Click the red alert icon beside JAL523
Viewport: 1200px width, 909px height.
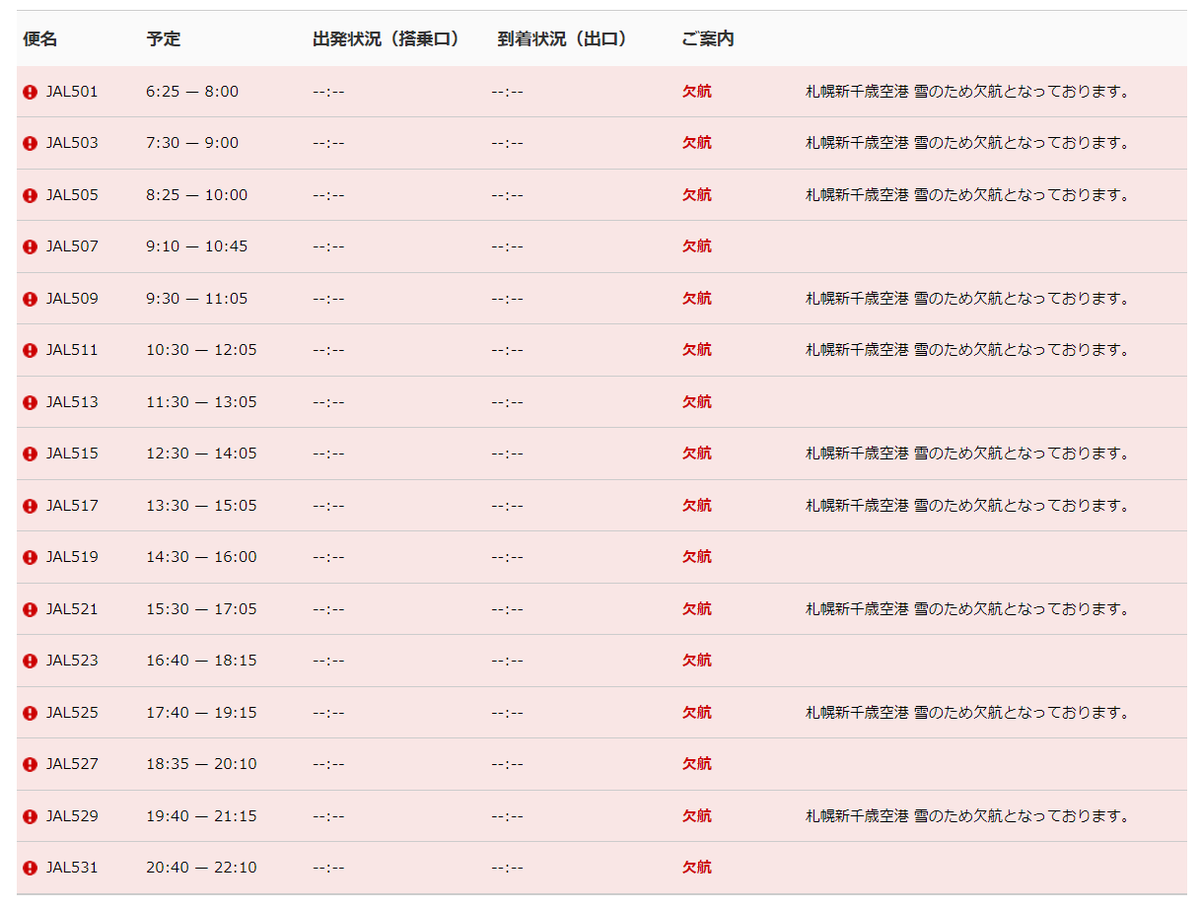(30, 661)
